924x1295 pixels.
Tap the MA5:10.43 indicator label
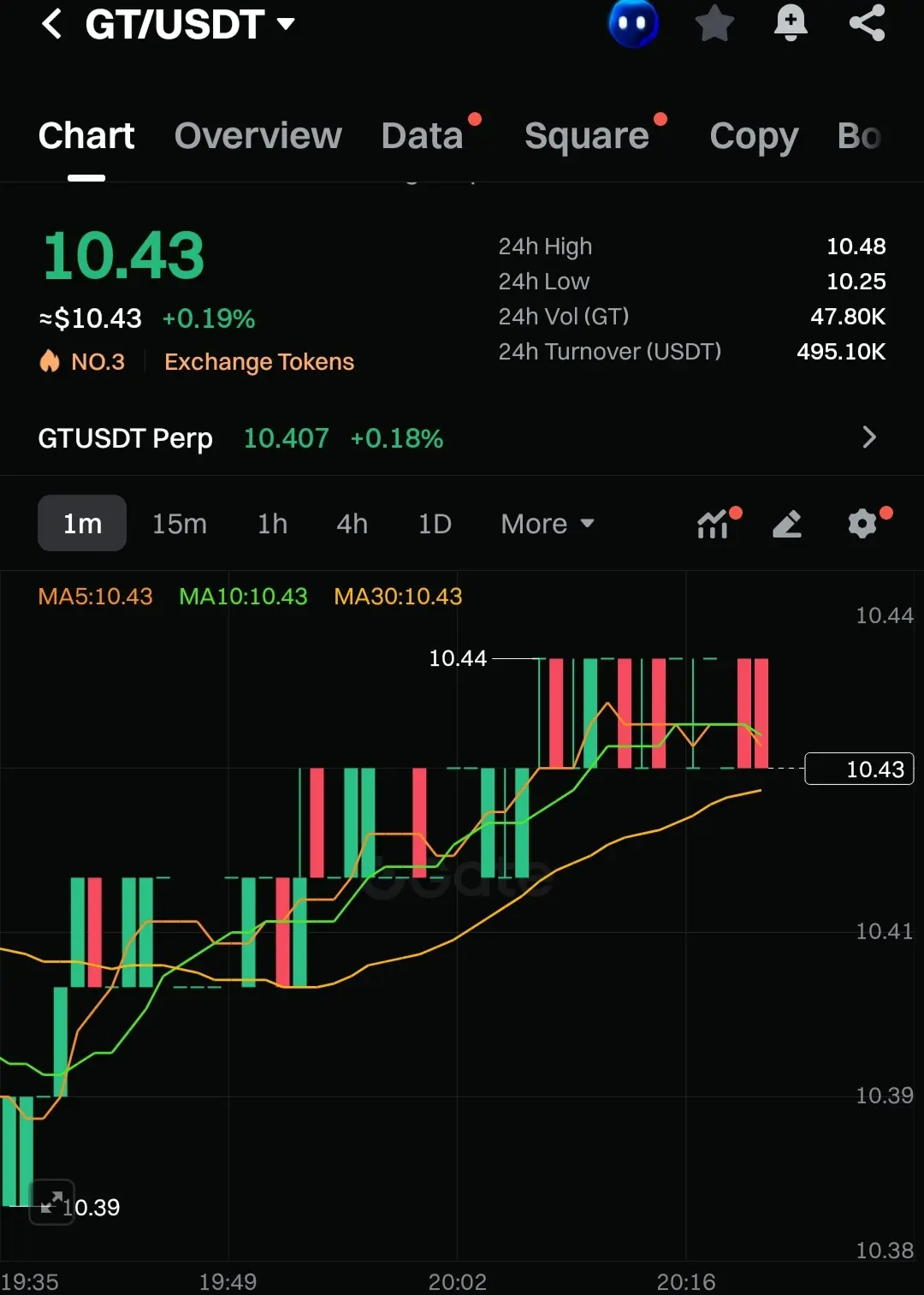96,597
